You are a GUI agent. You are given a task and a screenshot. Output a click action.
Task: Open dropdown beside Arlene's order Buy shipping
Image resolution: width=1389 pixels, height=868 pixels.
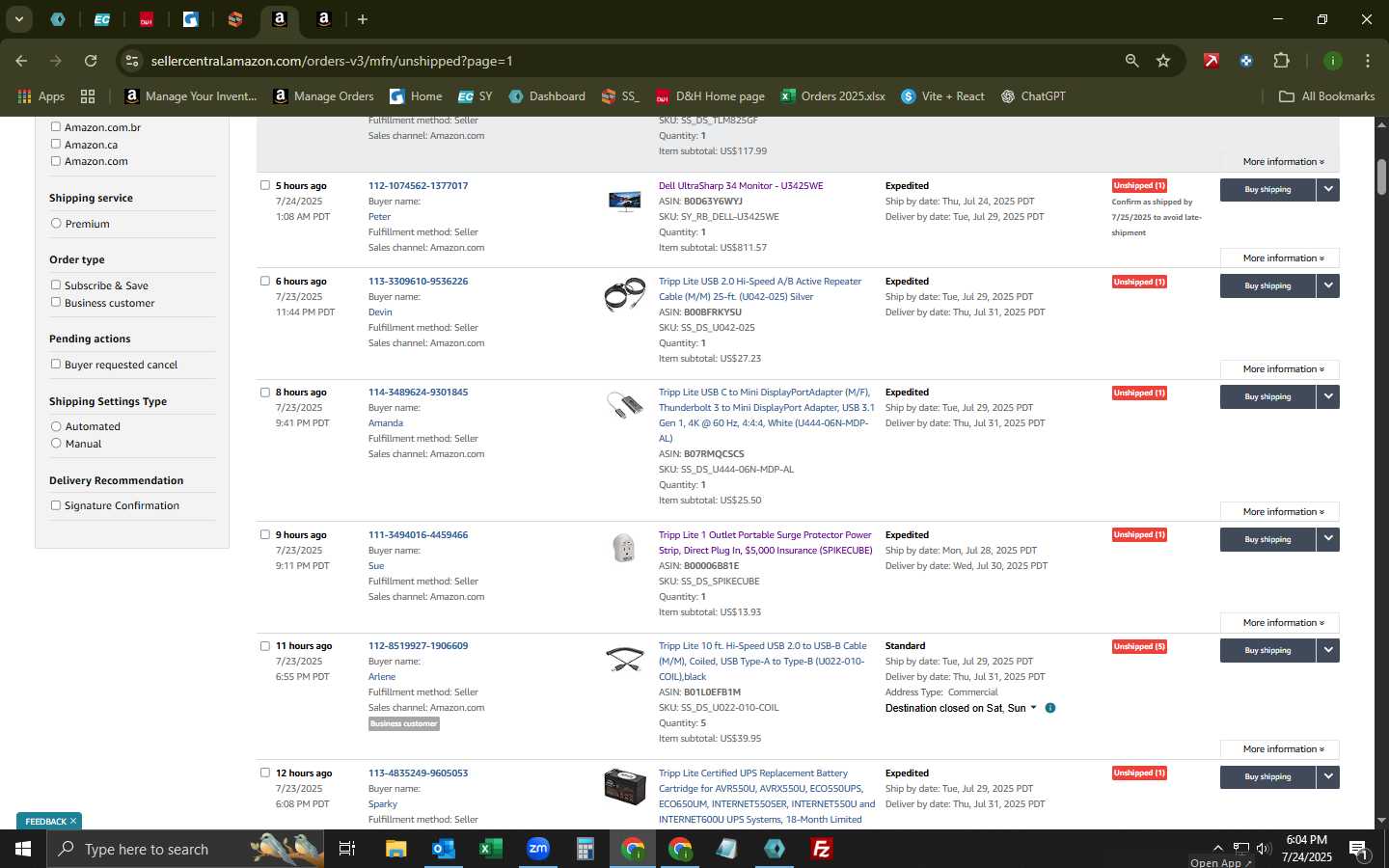pyautogui.click(x=1328, y=650)
